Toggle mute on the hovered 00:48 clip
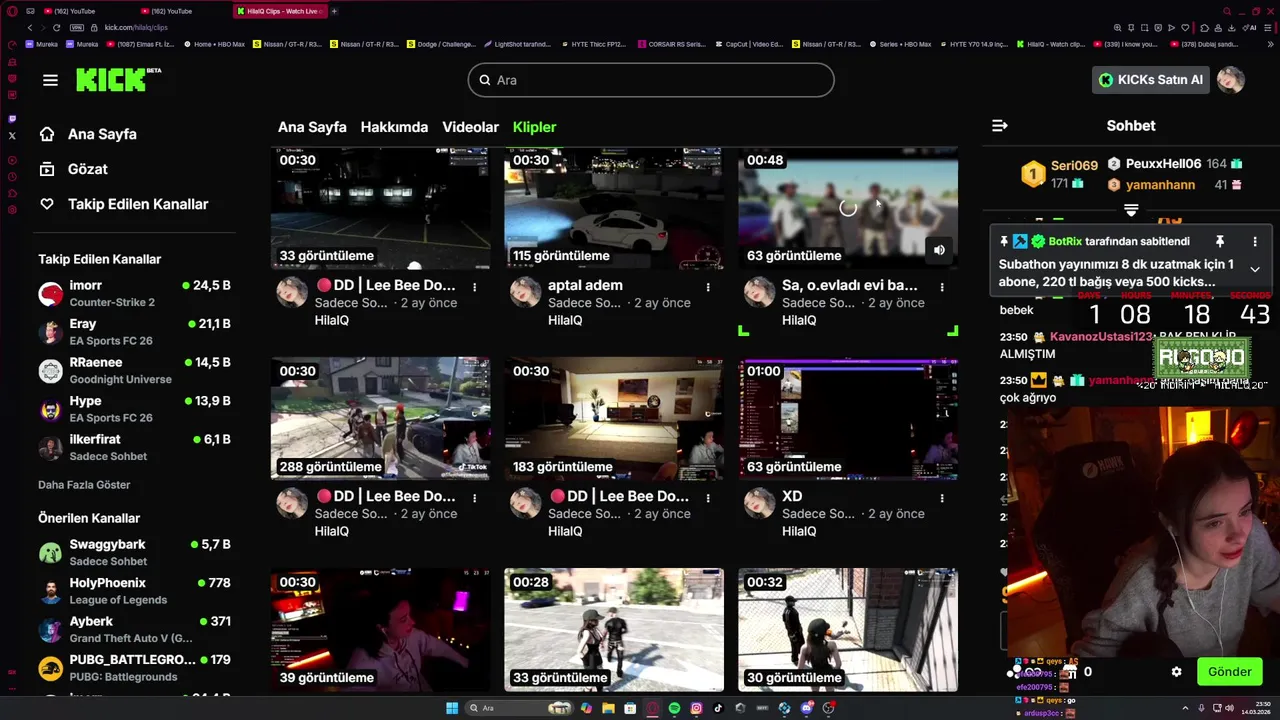This screenshot has width=1280, height=720. click(939, 250)
